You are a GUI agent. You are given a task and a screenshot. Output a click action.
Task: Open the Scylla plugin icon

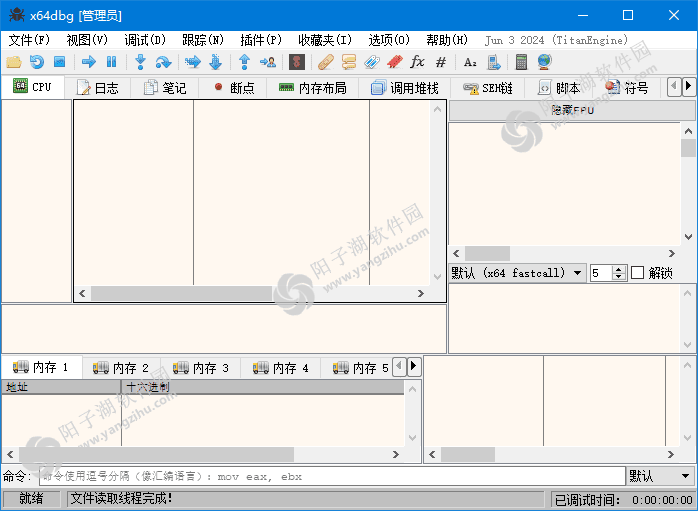(x=296, y=62)
